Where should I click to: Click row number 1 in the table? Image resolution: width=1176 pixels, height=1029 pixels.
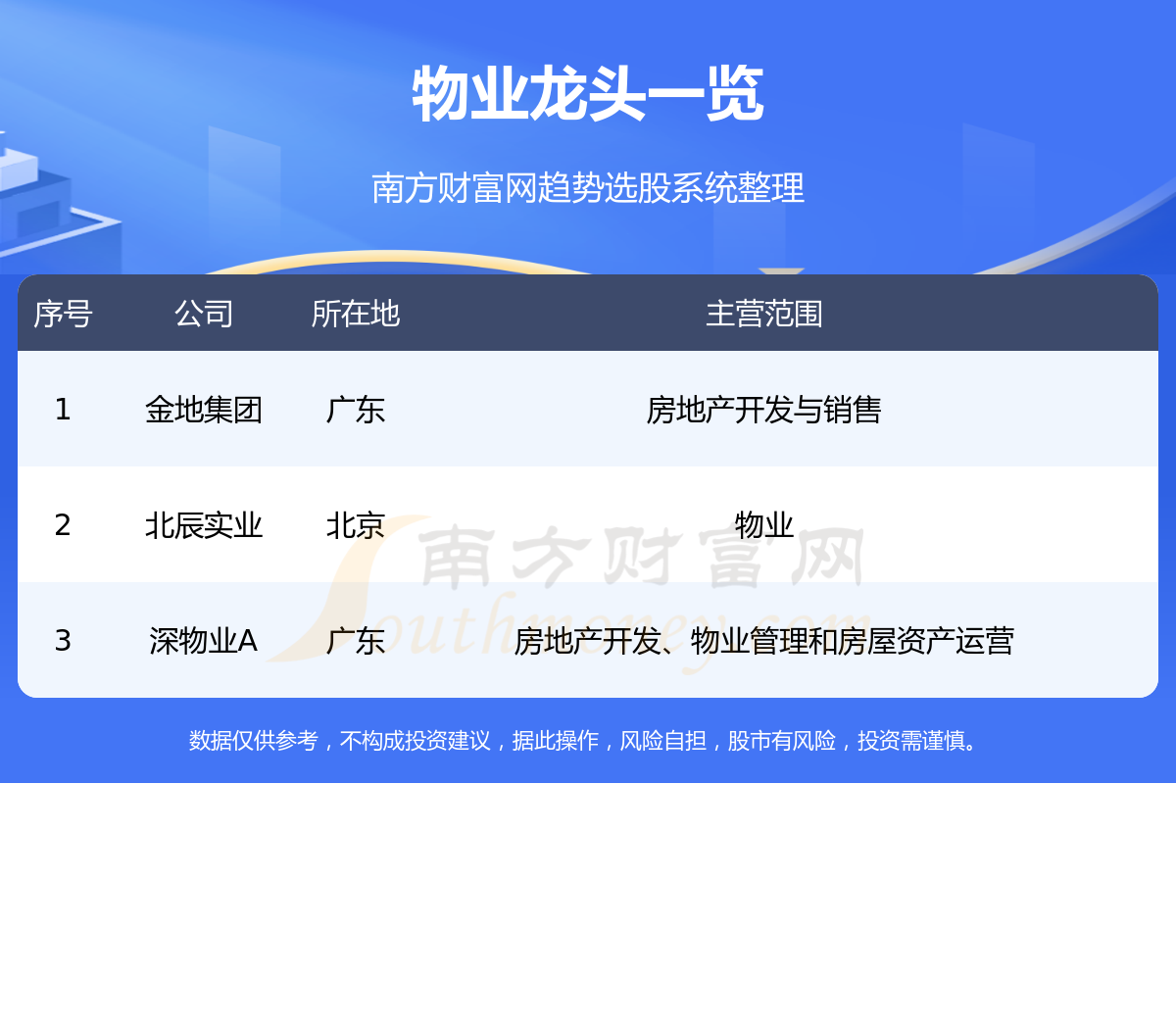click(x=63, y=410)
